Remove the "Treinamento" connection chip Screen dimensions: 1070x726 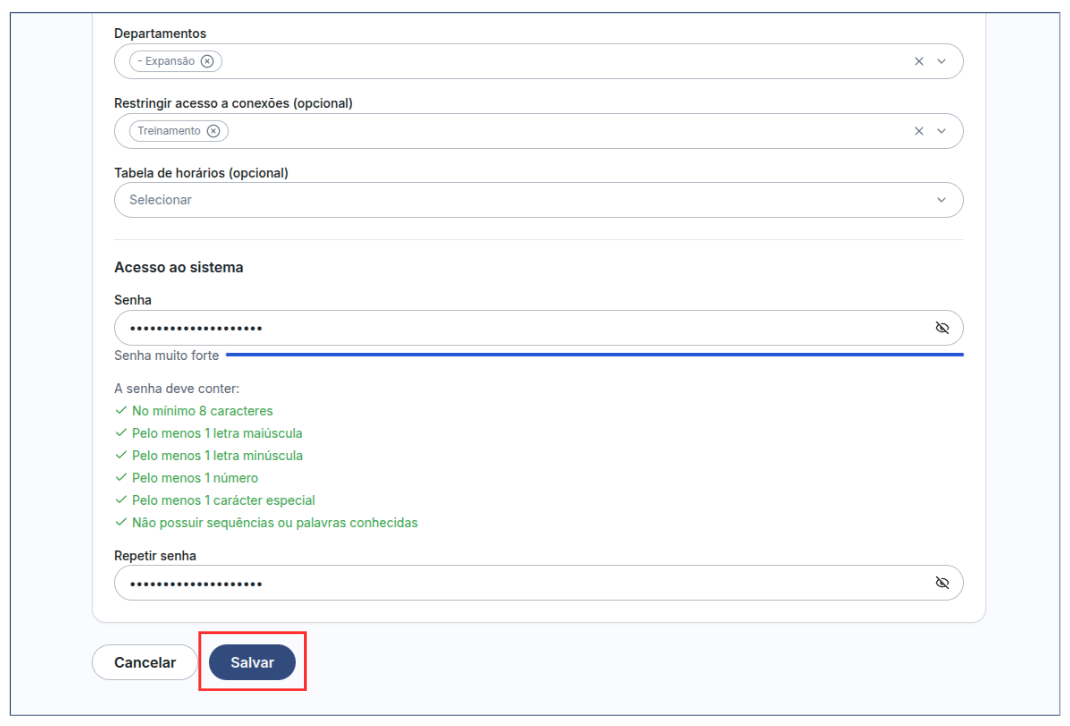point(212,131)
